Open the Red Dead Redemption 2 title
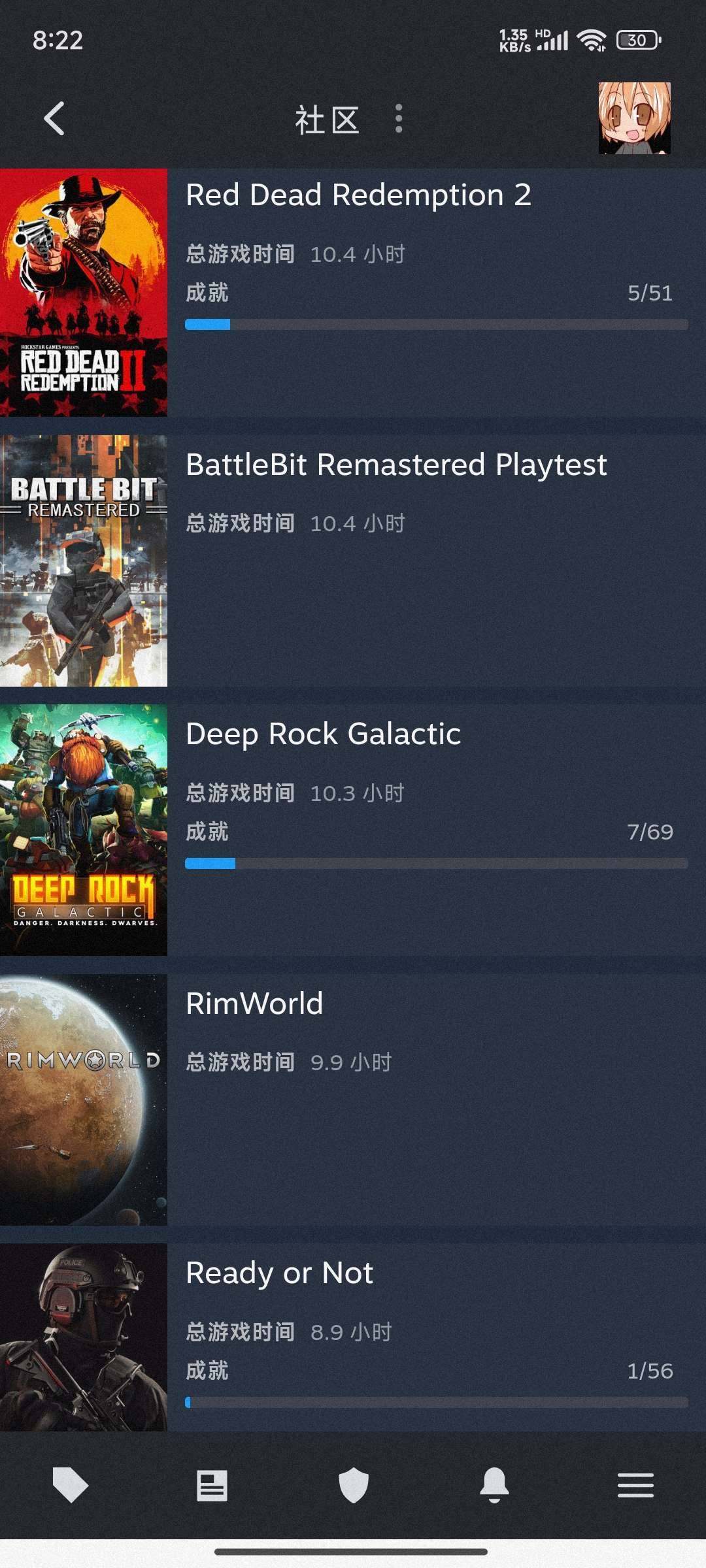 (x=358, y=195)
